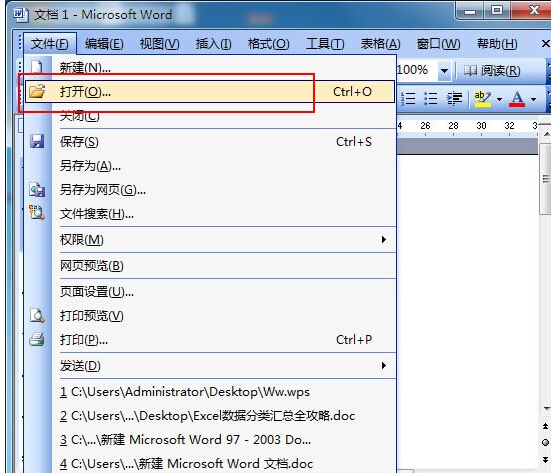551x473 pixels.
Task: Open recent file Desktop\Ww.wps
Action: point(185,392)
